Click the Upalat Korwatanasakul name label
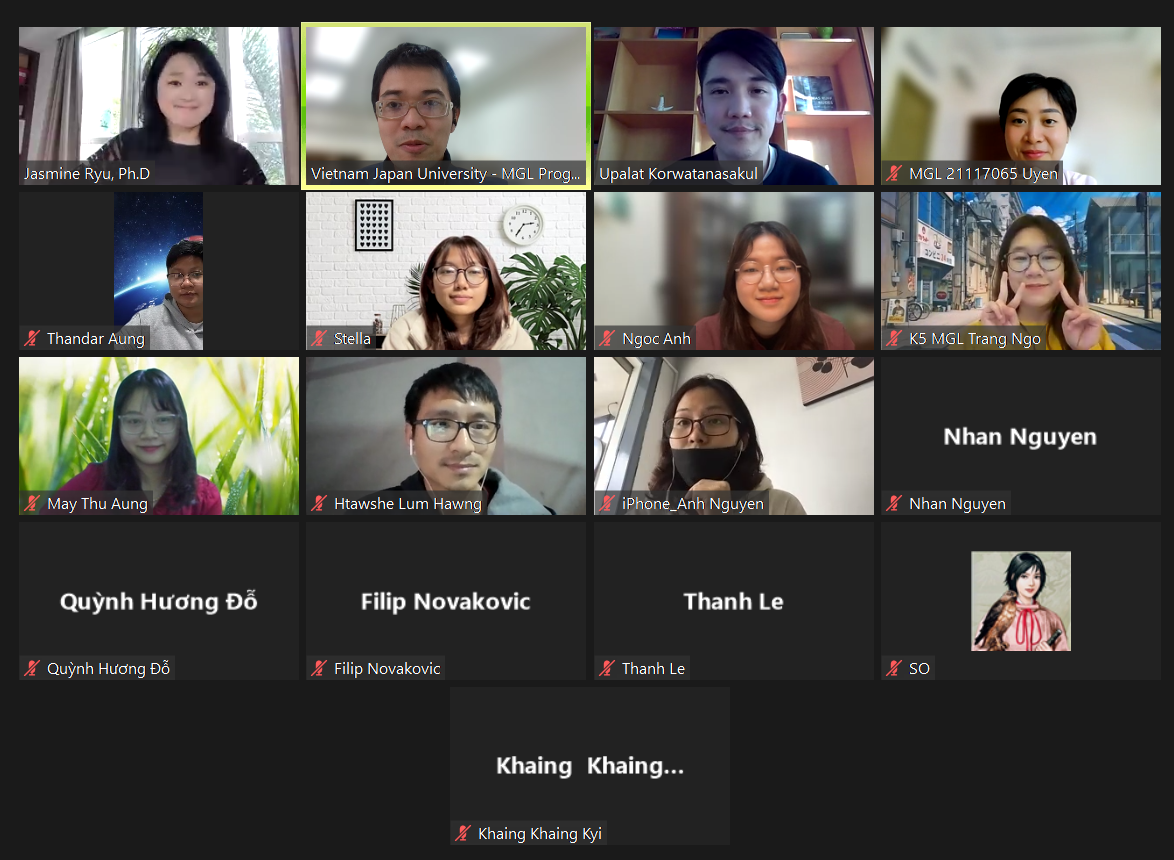The image size is (1174, 860). pos(678,174)
